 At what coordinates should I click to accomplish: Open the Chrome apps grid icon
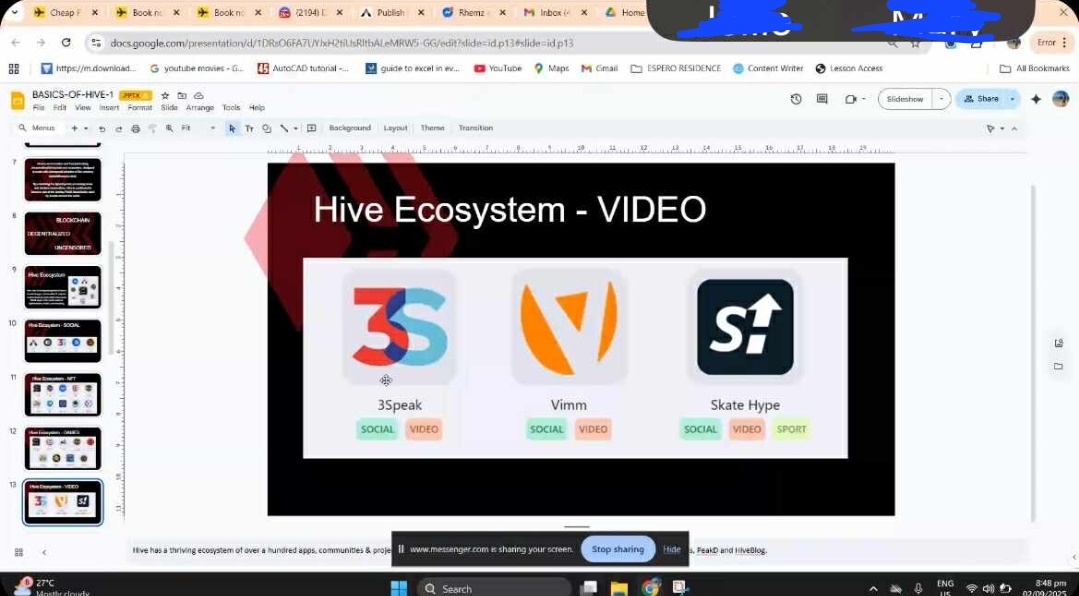click(14, 69)
